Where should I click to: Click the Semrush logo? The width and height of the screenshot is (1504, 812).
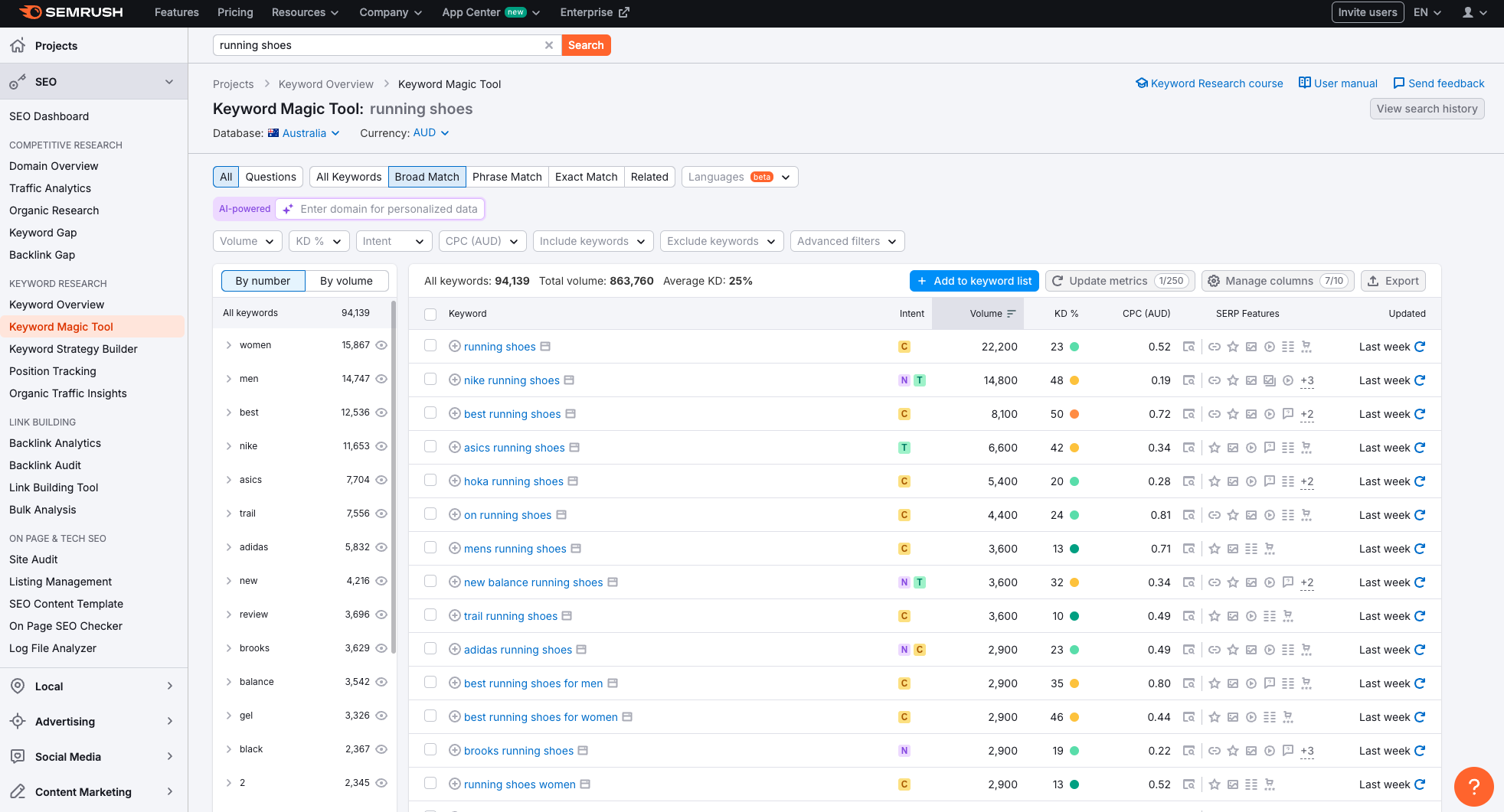[70, 12]
